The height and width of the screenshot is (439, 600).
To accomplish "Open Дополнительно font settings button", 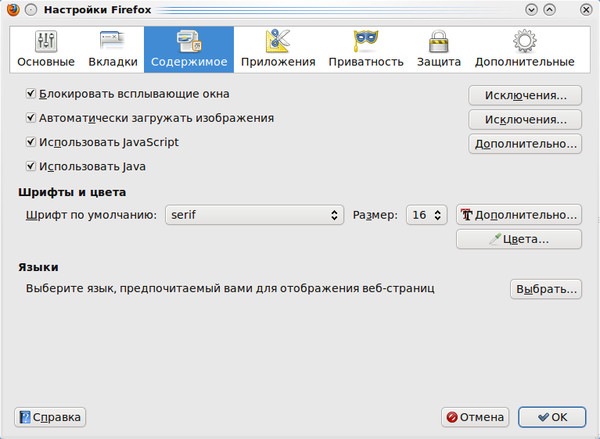I will [x=519, y=215].
